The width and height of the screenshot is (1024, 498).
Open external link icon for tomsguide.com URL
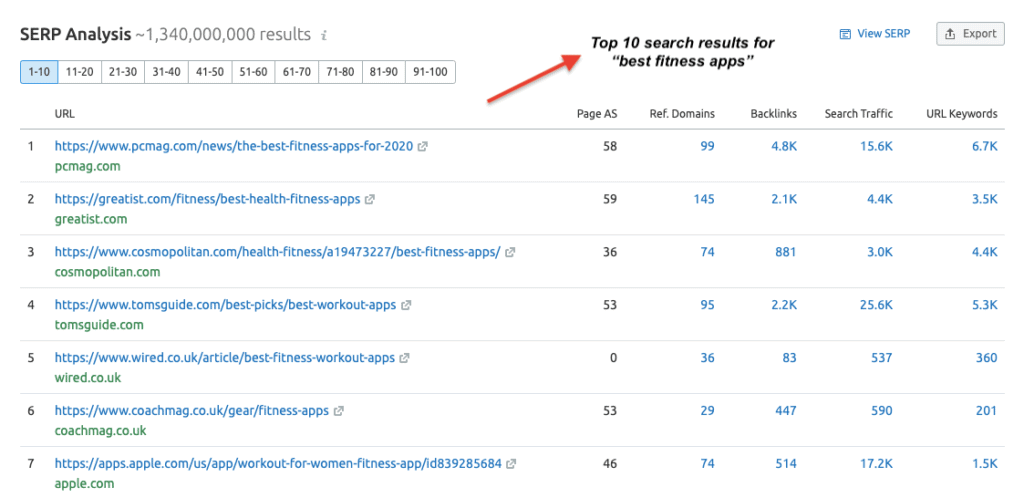pyautogui.click(x=406, y=305)
